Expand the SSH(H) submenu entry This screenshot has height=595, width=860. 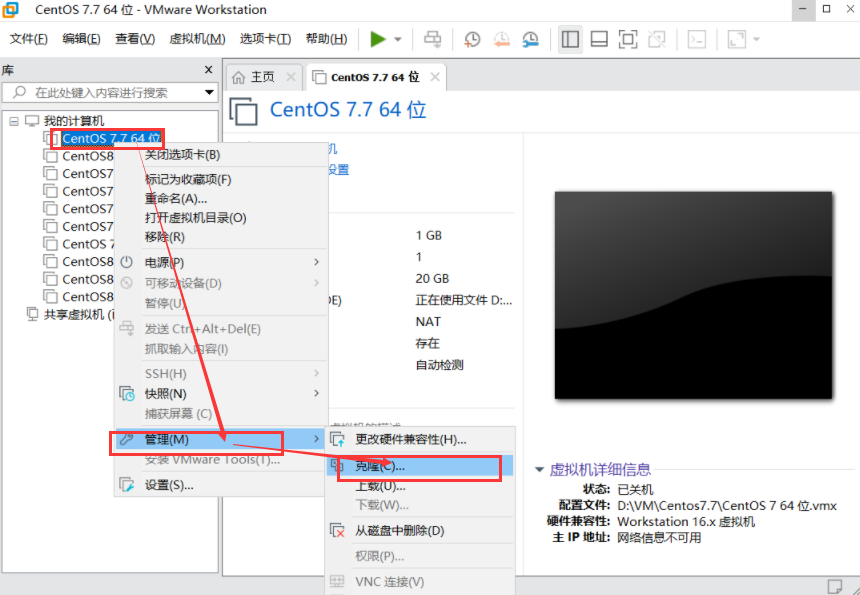tap(222, 373)
